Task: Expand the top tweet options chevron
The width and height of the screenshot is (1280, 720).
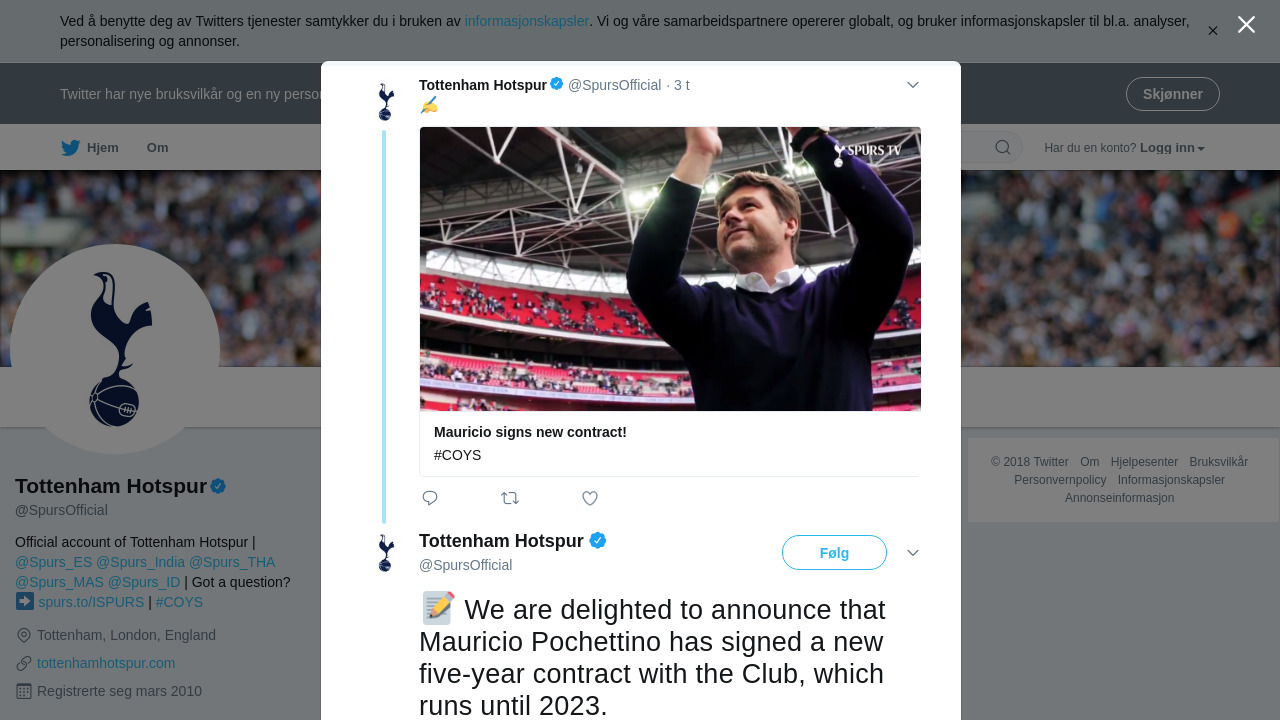Action: (913, 85)
